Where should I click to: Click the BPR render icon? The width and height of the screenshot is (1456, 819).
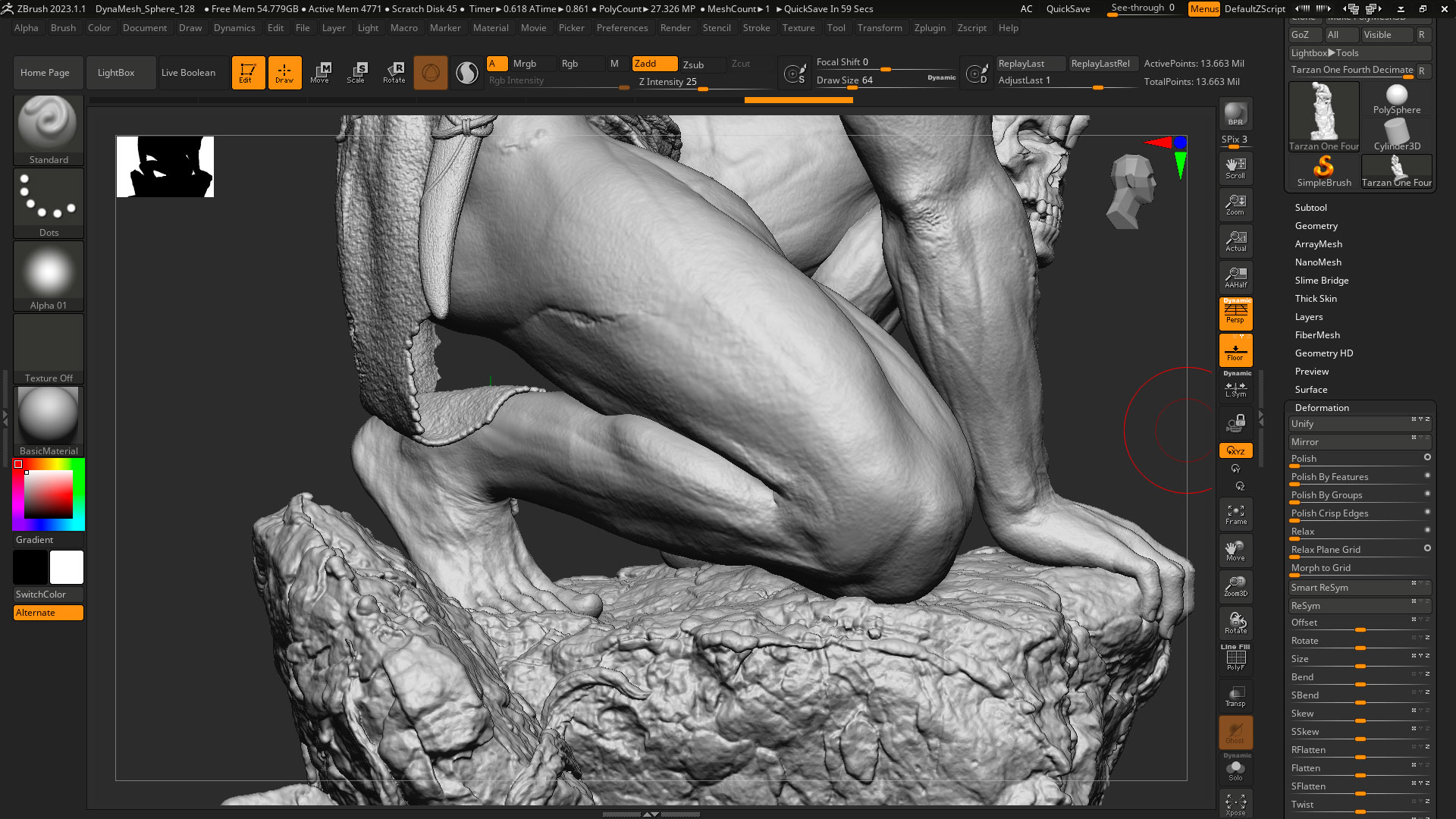pos(1235,114)
